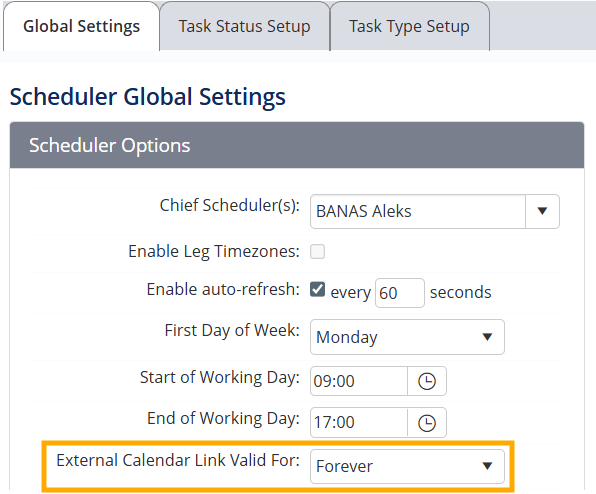Click the Enable auto-refresh label text

coord(223,289)
